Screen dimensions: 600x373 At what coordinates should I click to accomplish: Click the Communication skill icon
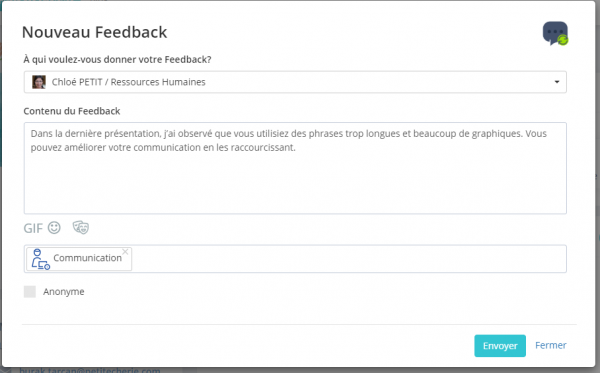point(41,259)
